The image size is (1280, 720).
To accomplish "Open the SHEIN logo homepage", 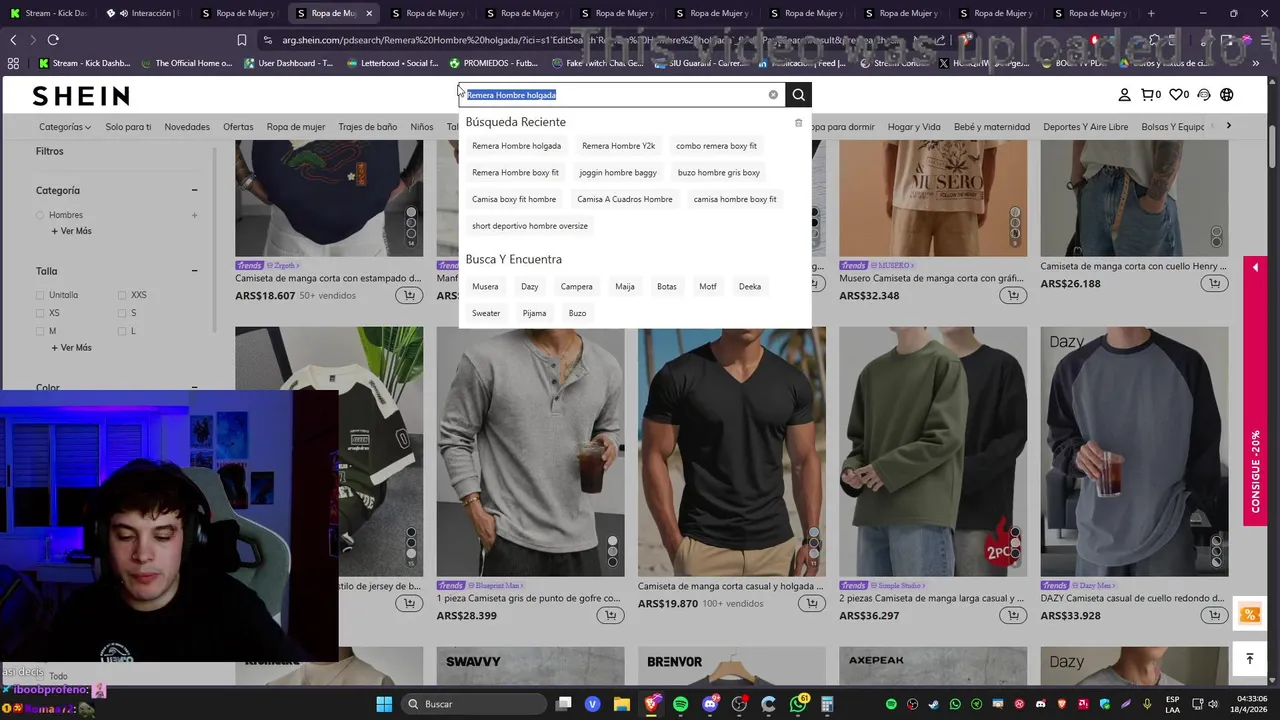I will pos(81,96).
